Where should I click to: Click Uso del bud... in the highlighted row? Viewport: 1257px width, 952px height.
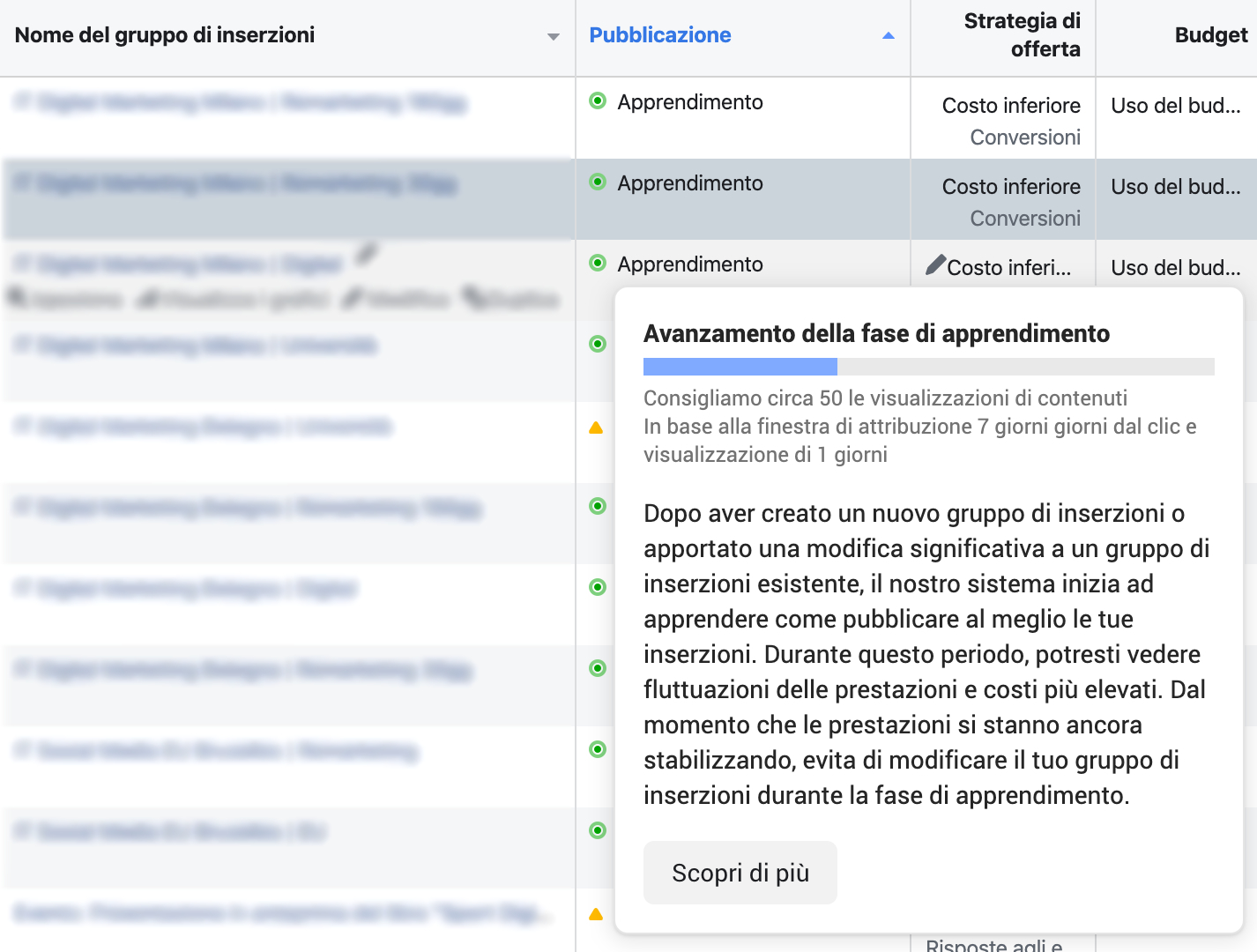[1175, 187]
